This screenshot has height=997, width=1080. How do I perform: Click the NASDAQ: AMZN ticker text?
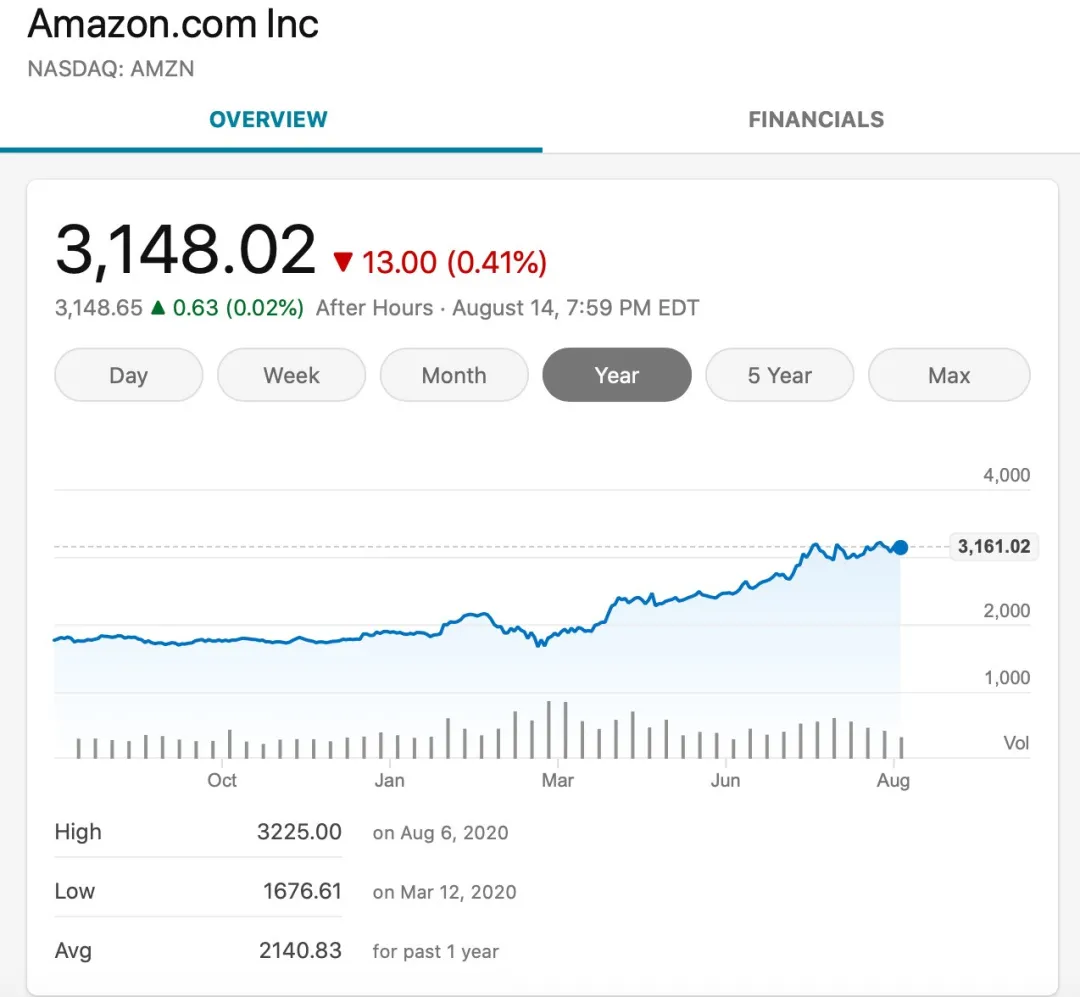[x=111, y=69]
